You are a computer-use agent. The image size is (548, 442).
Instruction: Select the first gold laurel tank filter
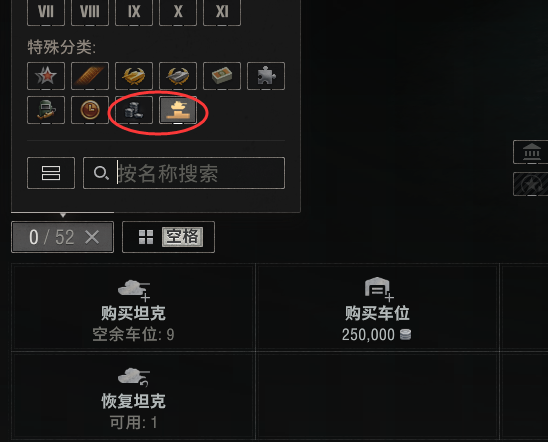tap(134, 76)
